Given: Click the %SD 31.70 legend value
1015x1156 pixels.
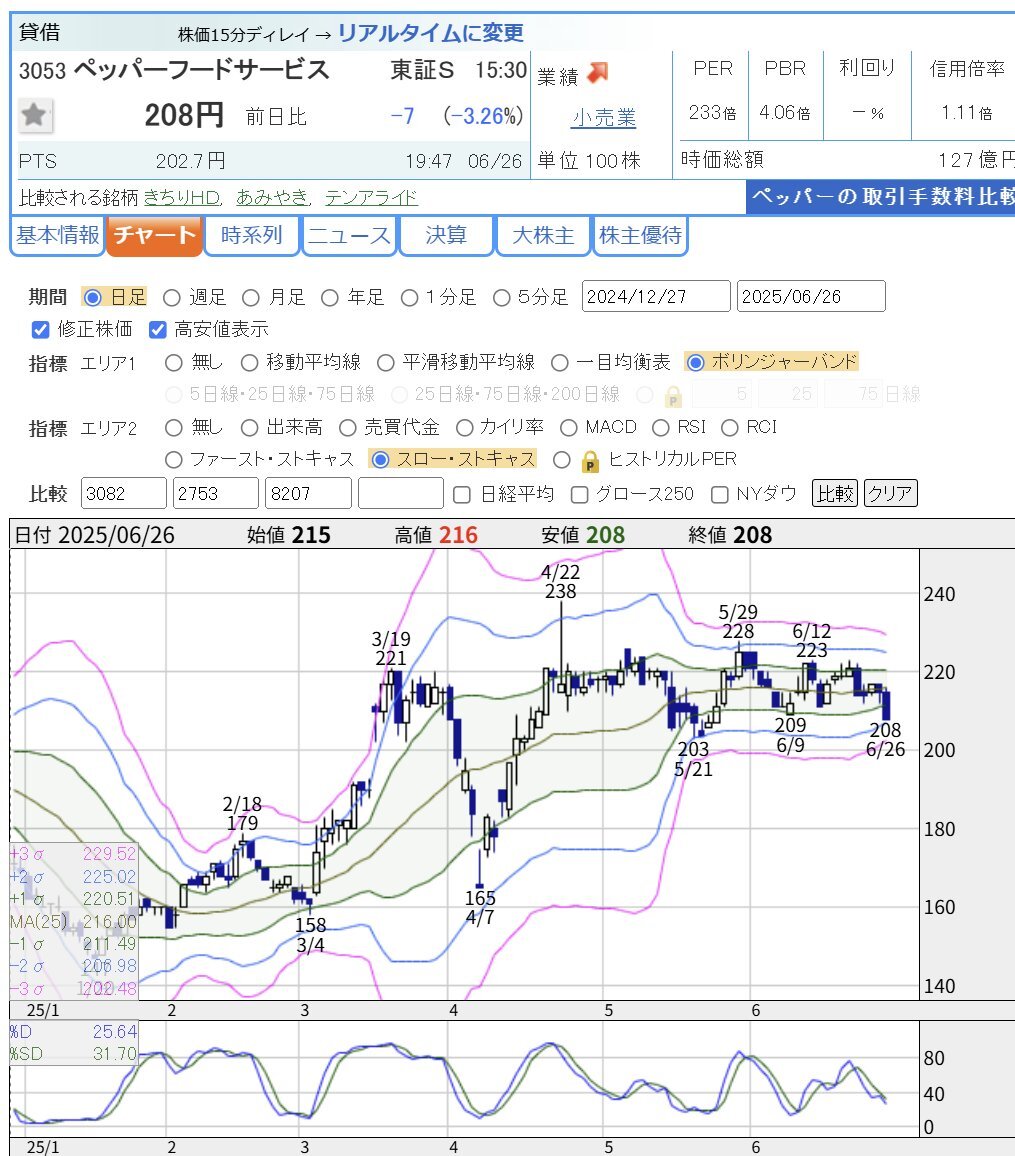Looking at the screenshot, I should click(x=115, y=1054).
